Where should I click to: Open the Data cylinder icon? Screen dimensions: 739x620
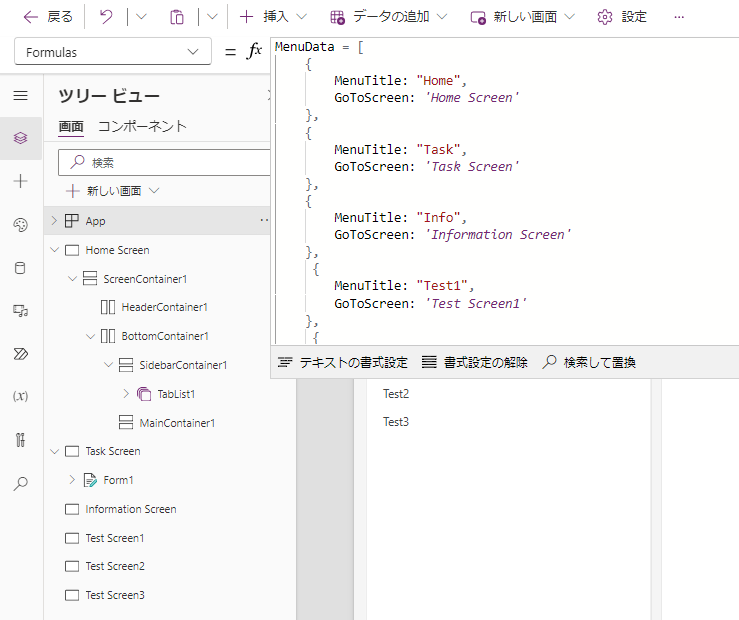coord(20,268)
